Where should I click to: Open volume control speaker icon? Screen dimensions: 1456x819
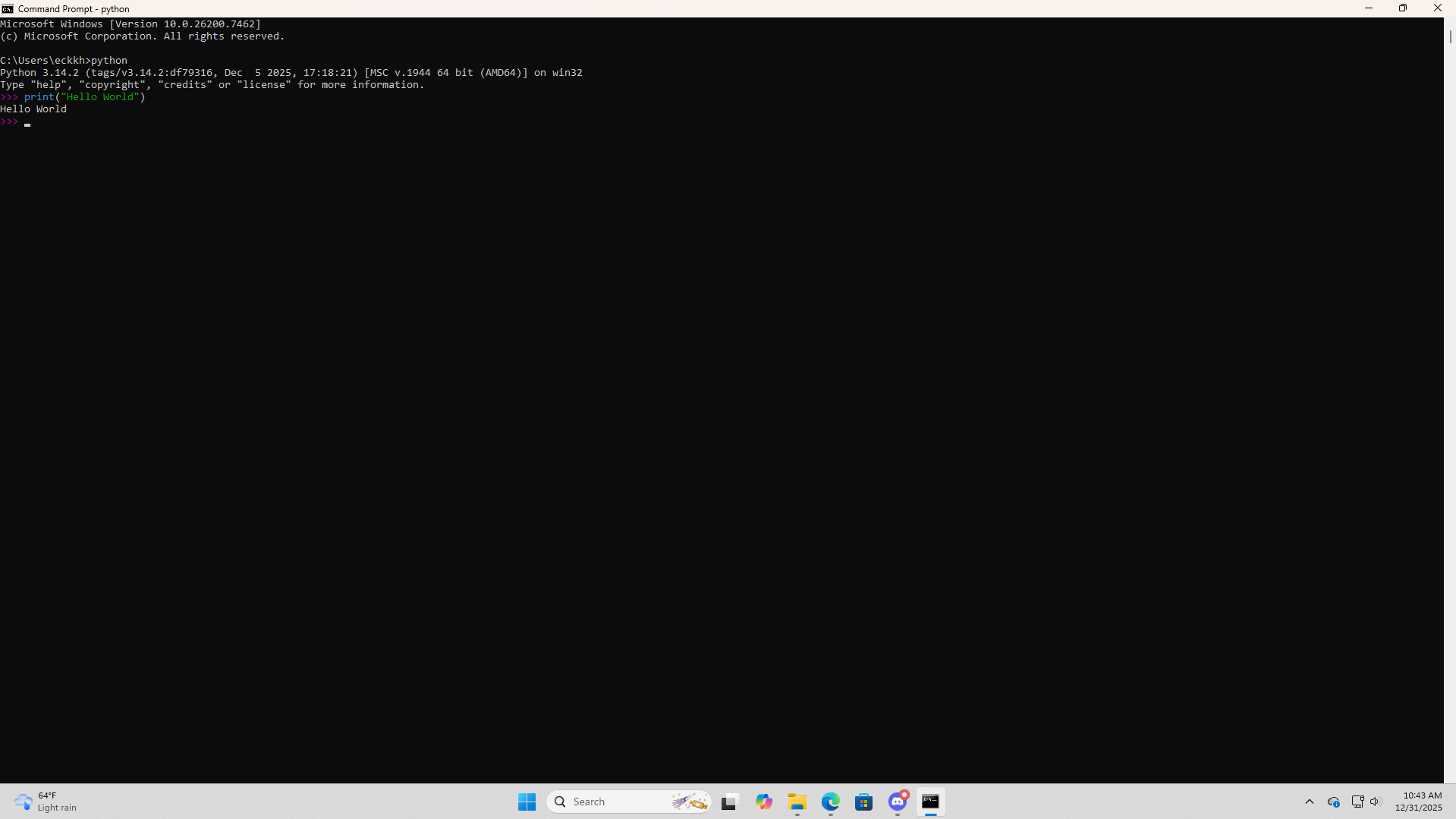(x=1375, y=802)
